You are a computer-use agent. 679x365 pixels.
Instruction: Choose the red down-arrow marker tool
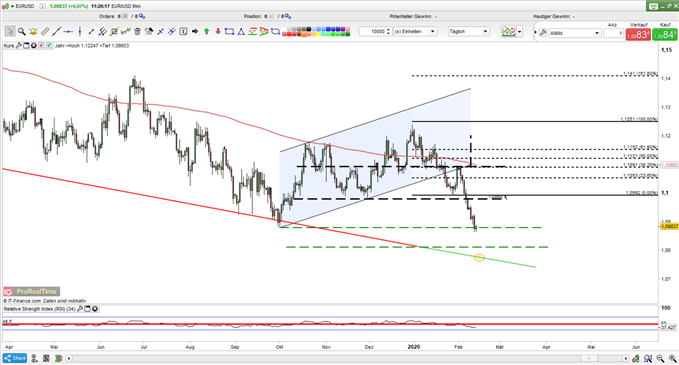pyautogui.click(x=218, y=32)
